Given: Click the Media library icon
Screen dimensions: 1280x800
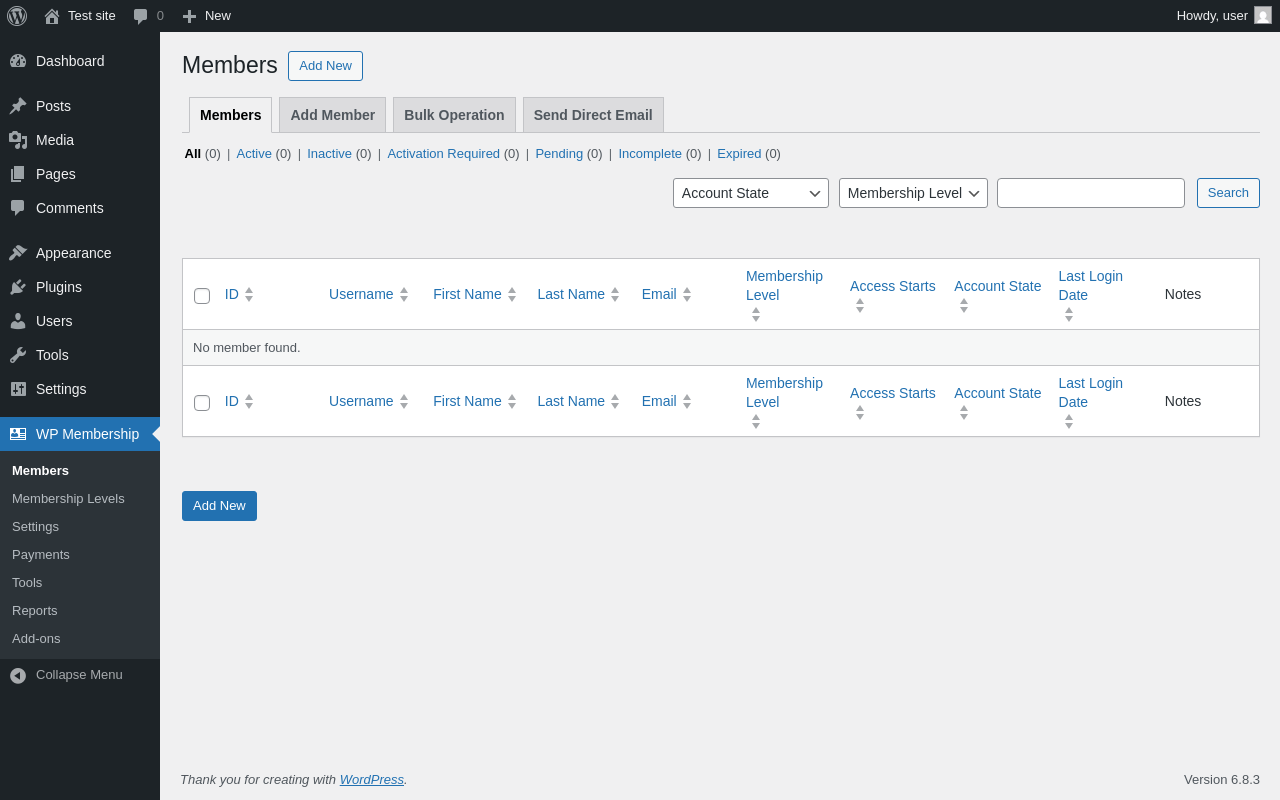Looking at the screenshot, I should click(x=18, y=140).
